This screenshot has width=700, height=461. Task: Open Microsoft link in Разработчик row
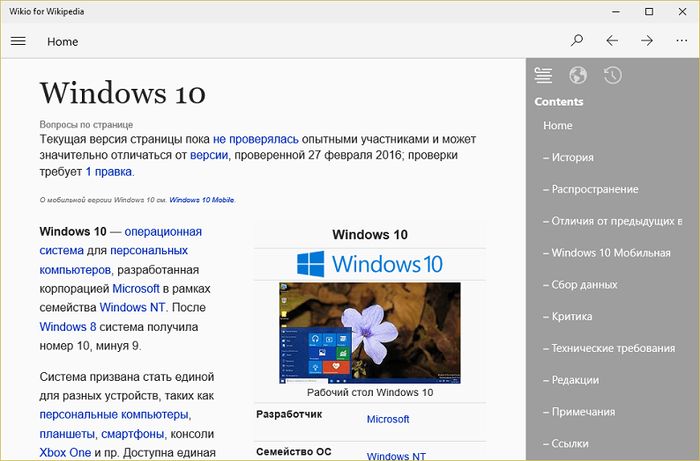(x=388, y=419)
